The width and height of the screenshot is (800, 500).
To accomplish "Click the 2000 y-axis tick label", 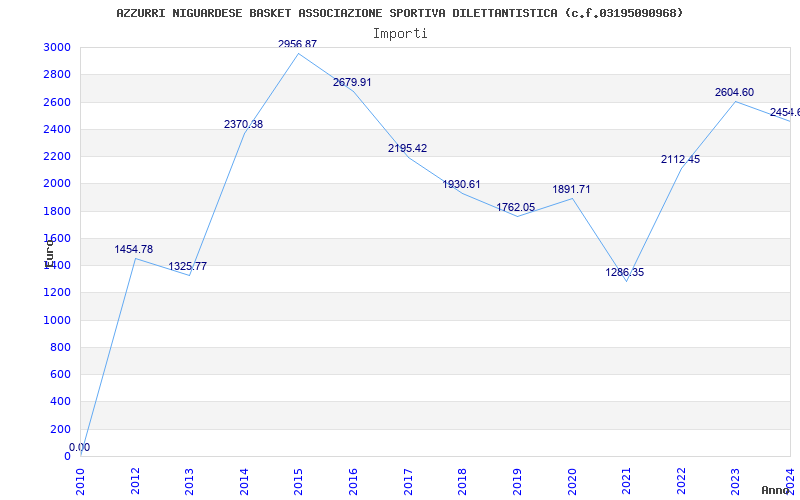I will pos(57,184).
